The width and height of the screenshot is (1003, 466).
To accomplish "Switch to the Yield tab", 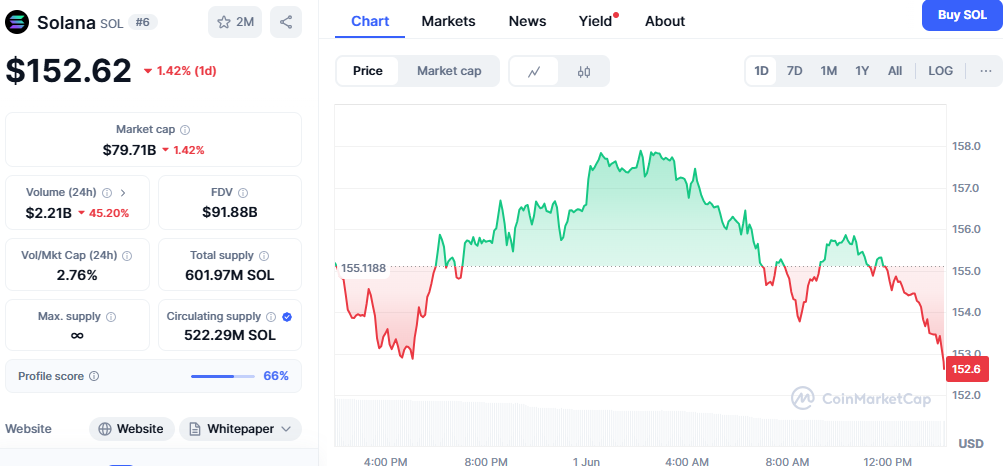I will coord(595,21).
